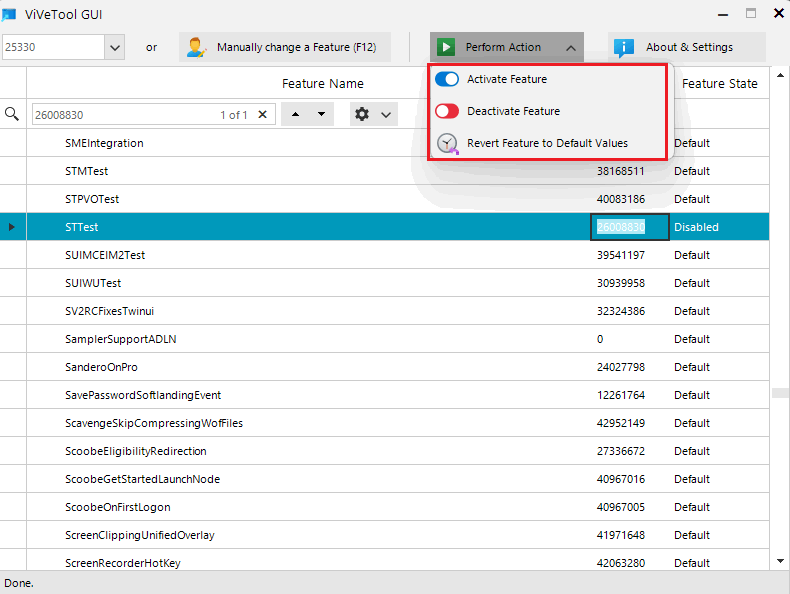Screen dimensions: 790x594
Task: Expand the chevron next to search gear
Action: 386,115
